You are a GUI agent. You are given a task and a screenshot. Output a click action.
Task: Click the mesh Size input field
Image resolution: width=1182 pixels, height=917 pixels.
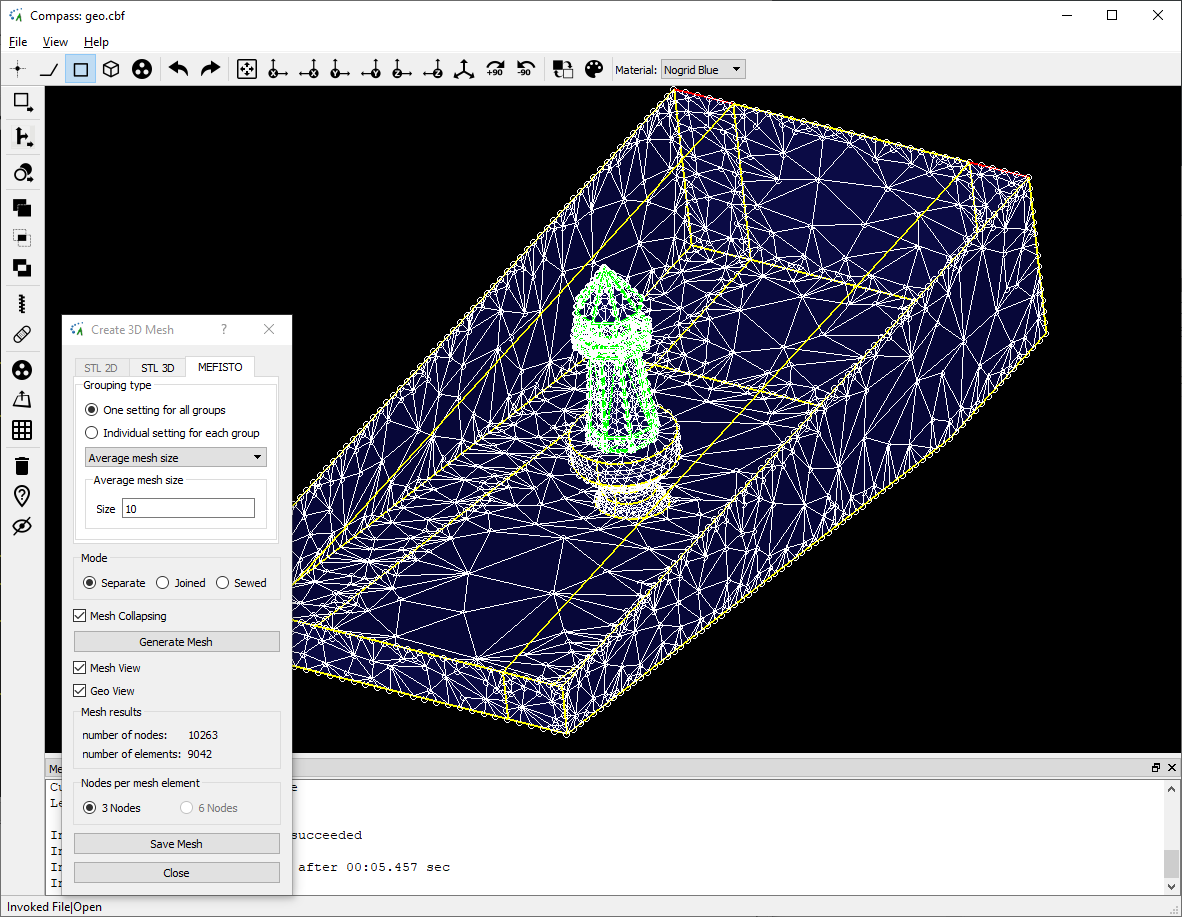pyautogui.click(x=188, y=509)
